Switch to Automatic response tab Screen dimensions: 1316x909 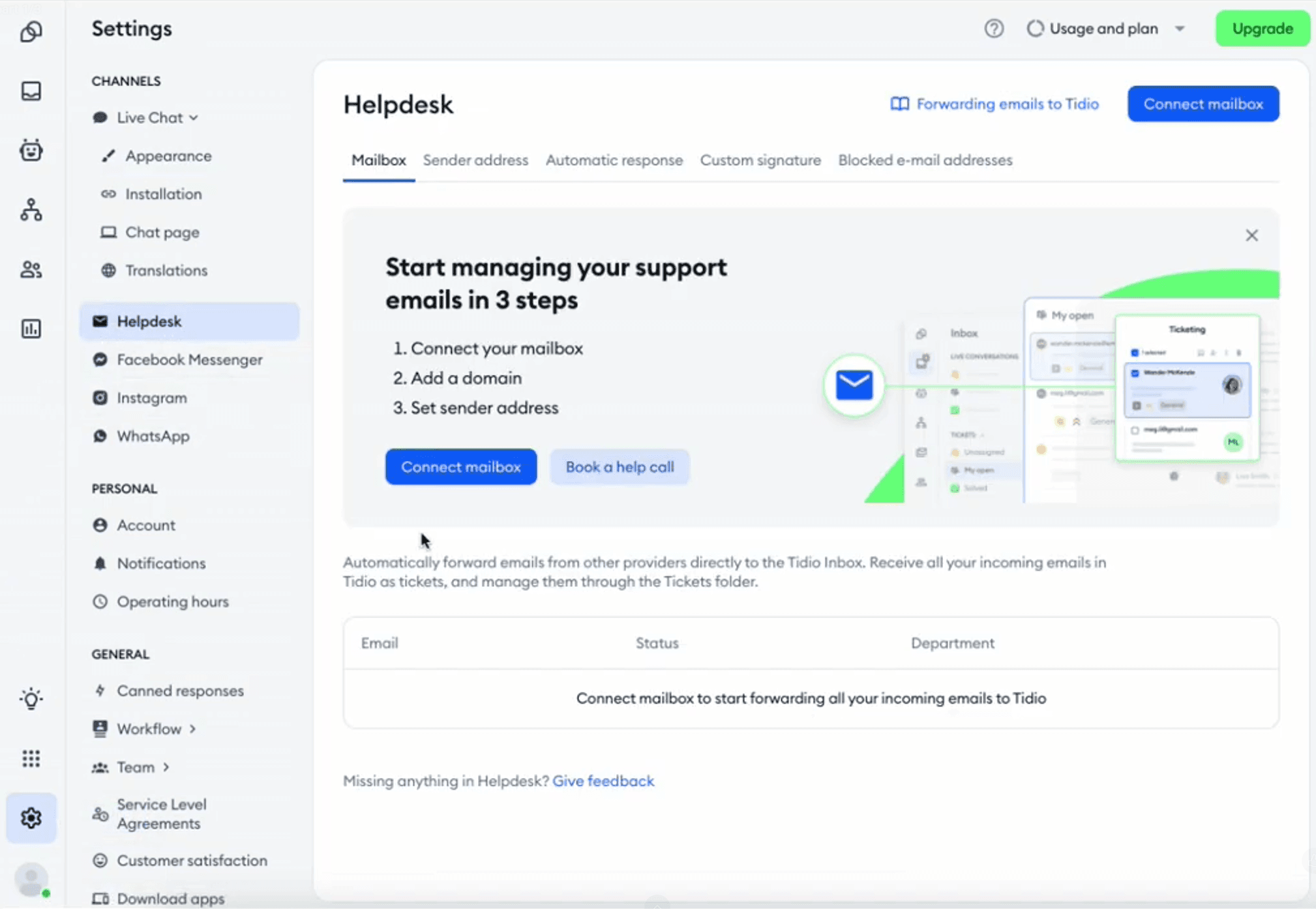(614, 160)
